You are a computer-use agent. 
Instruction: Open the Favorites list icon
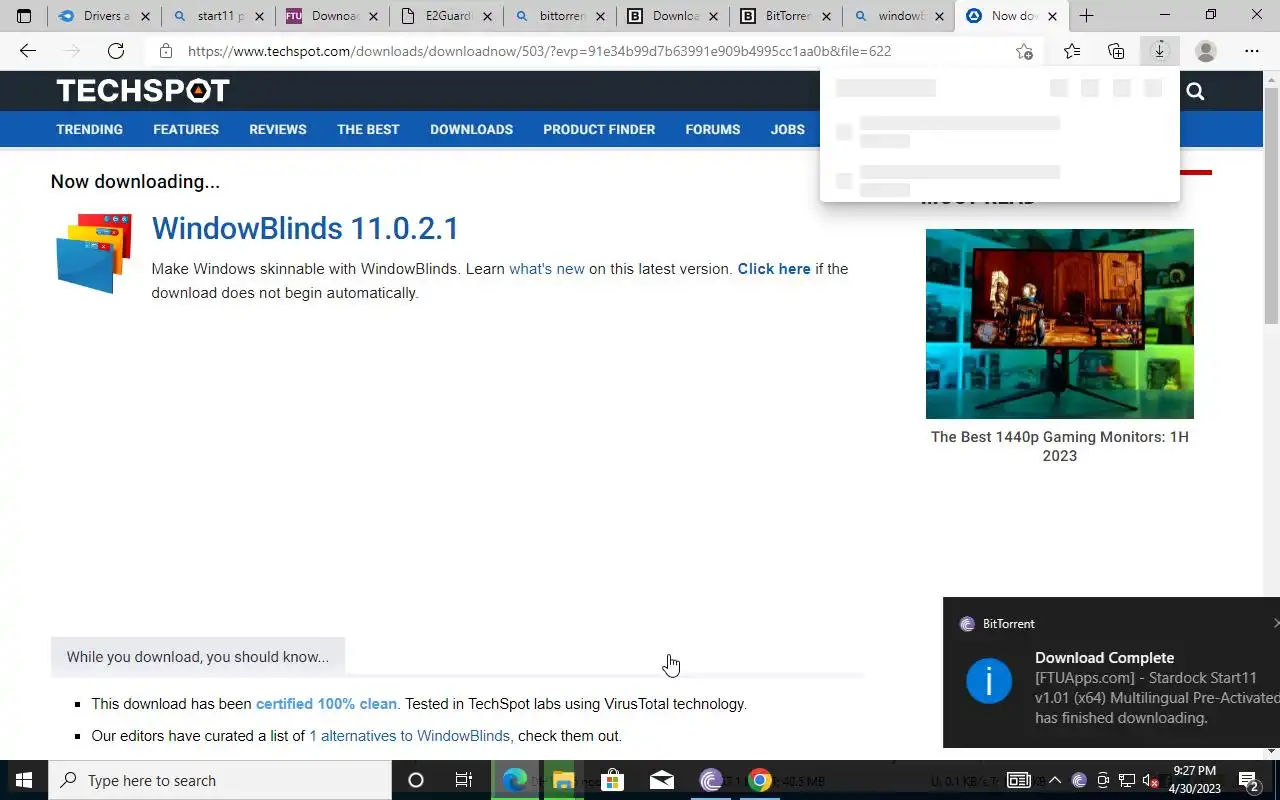click(1072, 51)
